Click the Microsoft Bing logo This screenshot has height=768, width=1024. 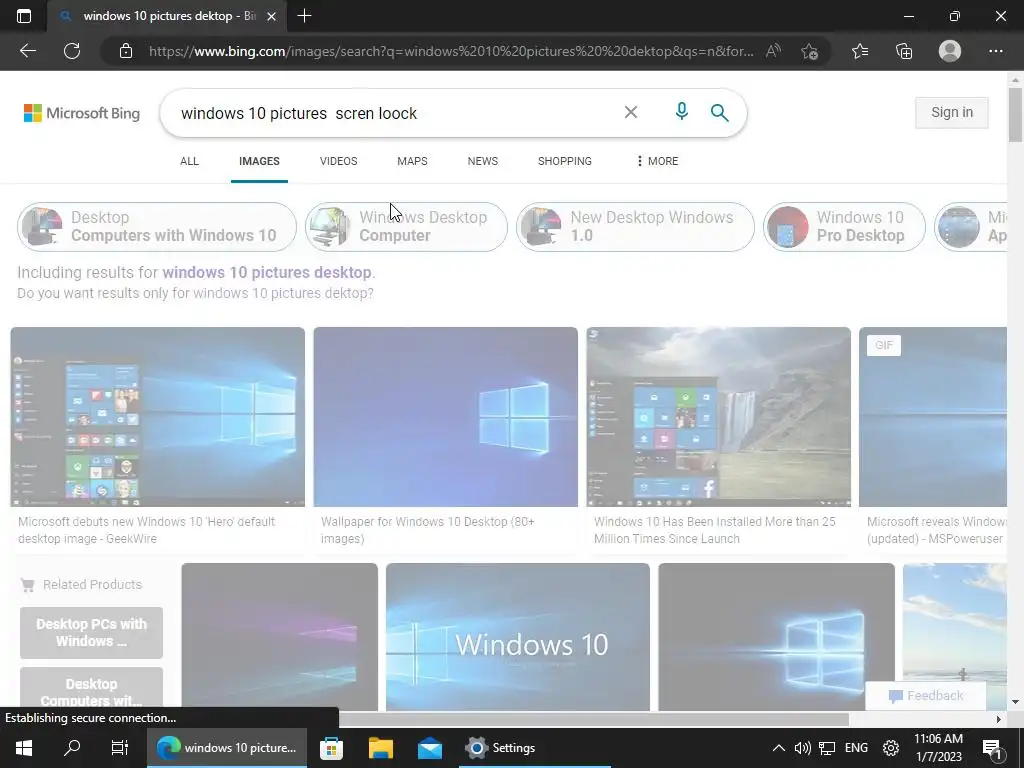pyautogui.click(x=82, y=113)
